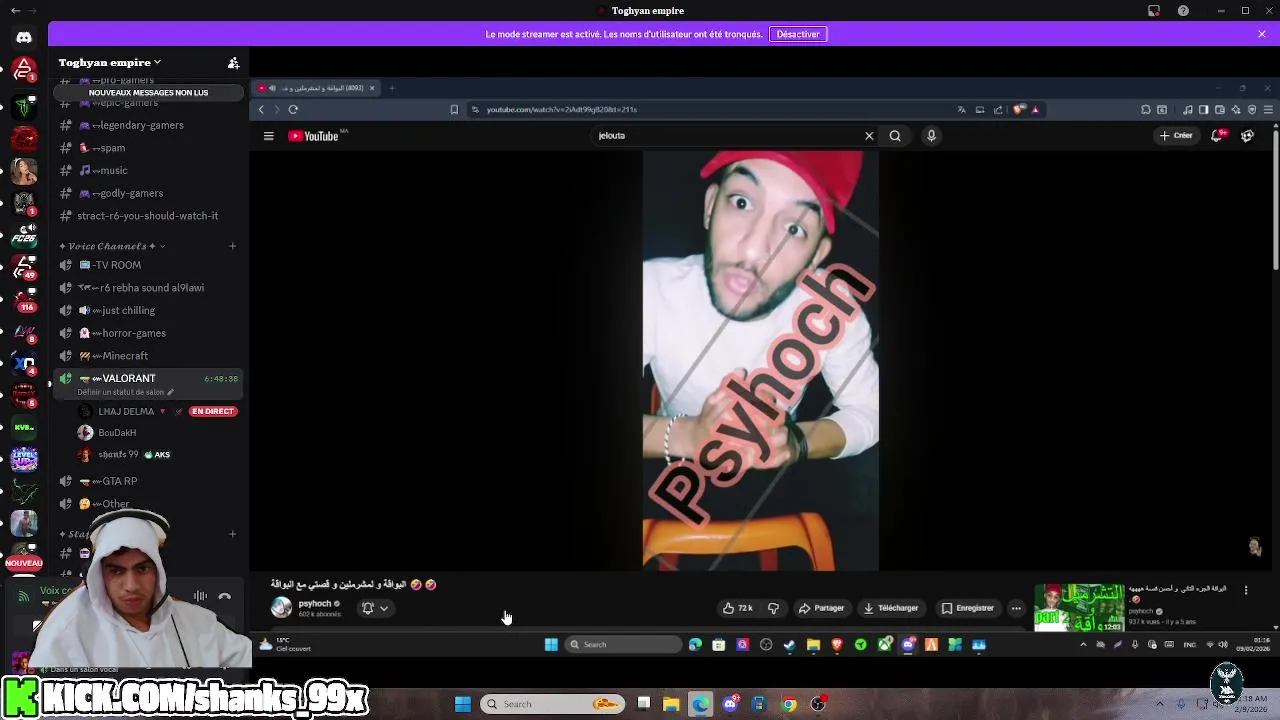1280x720 pixels.
Task: Open the Windows Start button on bottom taskbar
Action: [x=463, y=704]
